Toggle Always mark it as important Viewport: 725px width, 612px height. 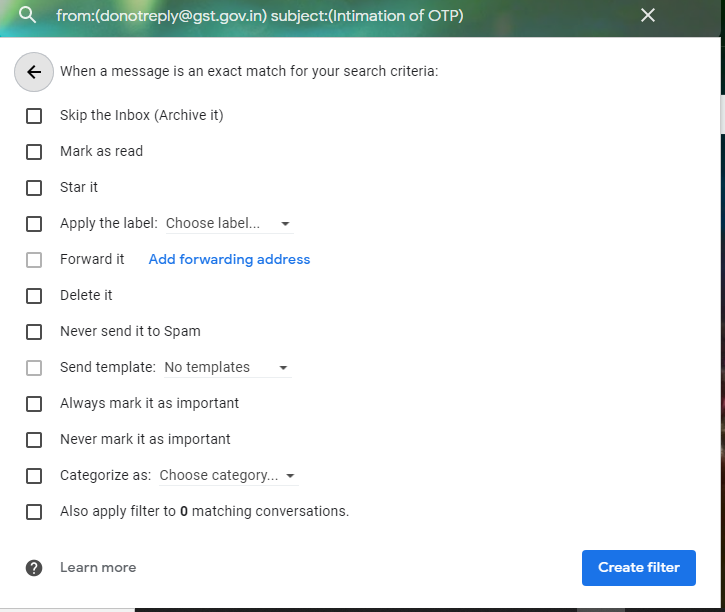coord(34,404)
